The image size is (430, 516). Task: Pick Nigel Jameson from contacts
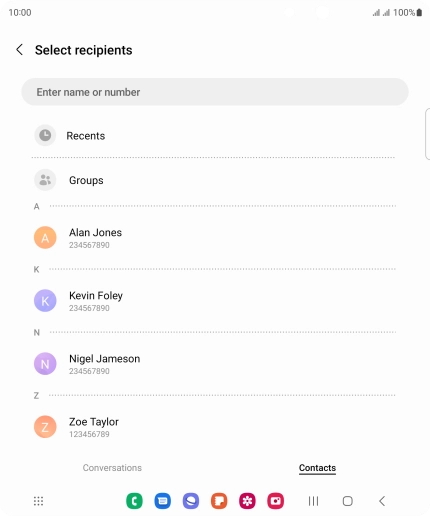tap(213, 364)
